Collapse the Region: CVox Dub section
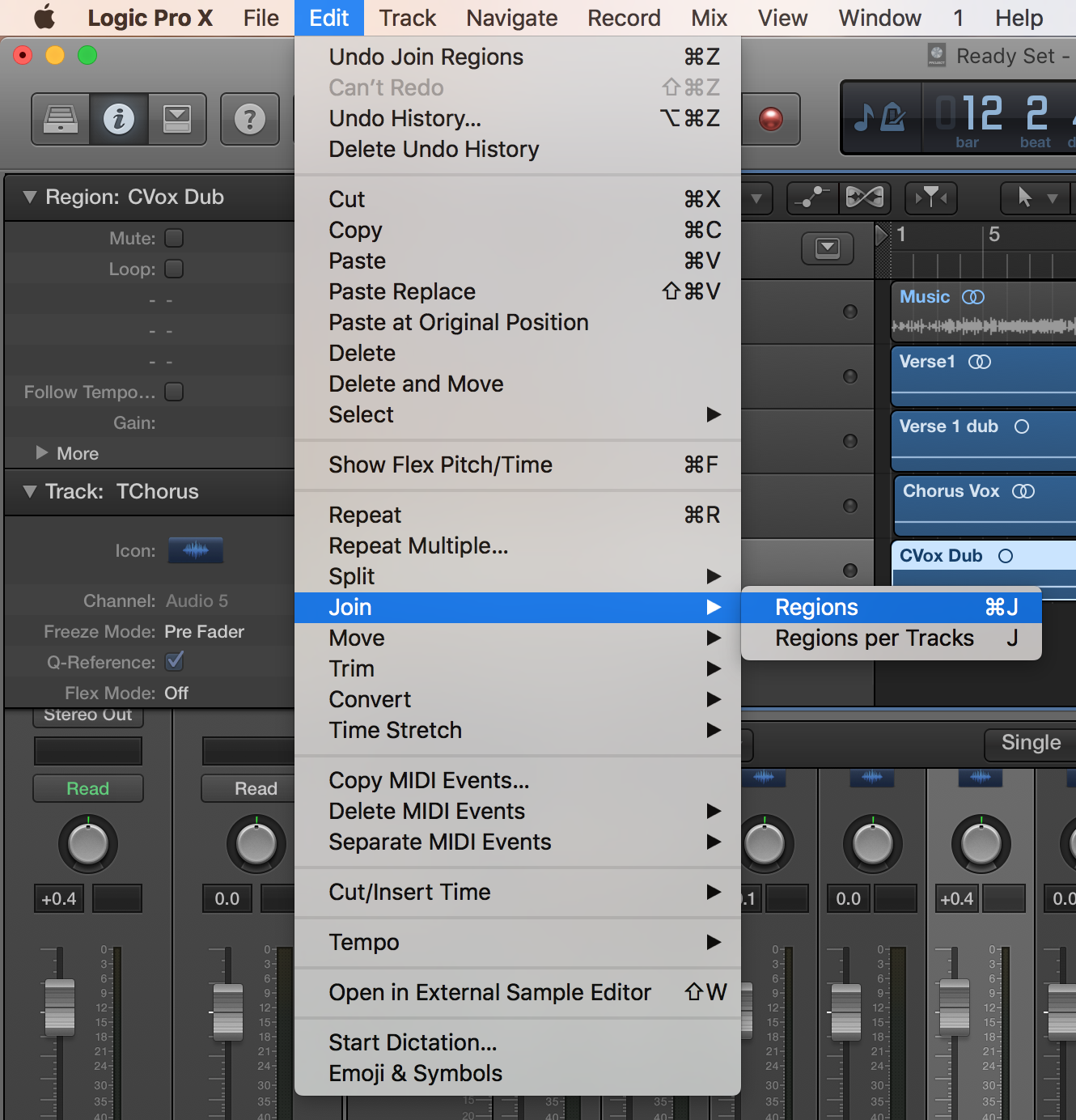 (x=30, y=197)
